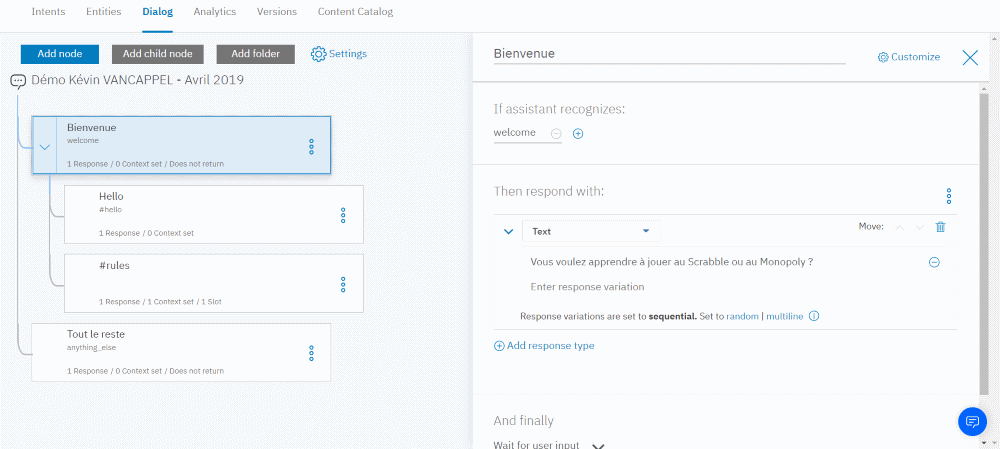Open options menu for Tout le reste node

311,353
